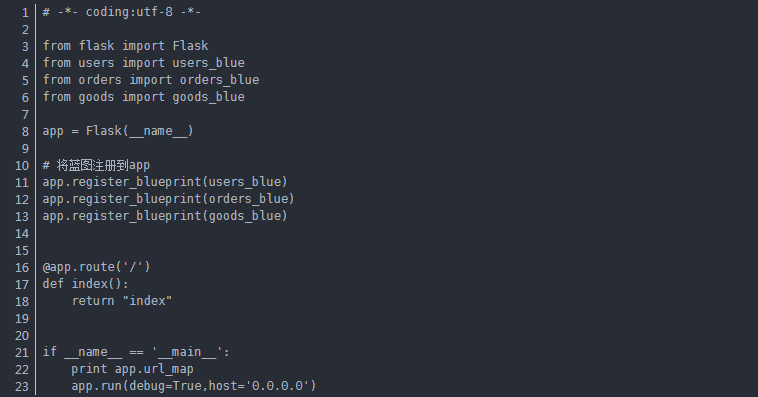This screenshot has width=758, height=397.
Task: Click the coding:utf-8 comment line
Action: [x=121, y=12]
